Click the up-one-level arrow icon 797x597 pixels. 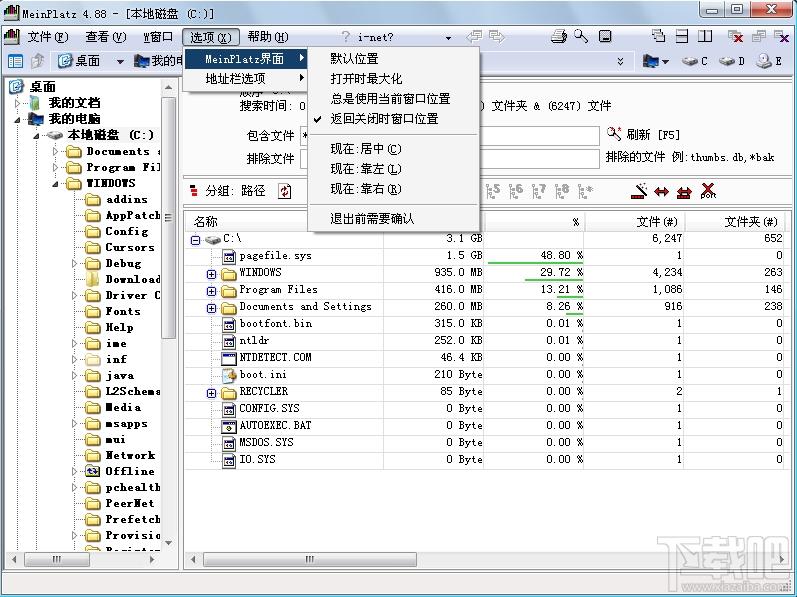coord(38,61)
